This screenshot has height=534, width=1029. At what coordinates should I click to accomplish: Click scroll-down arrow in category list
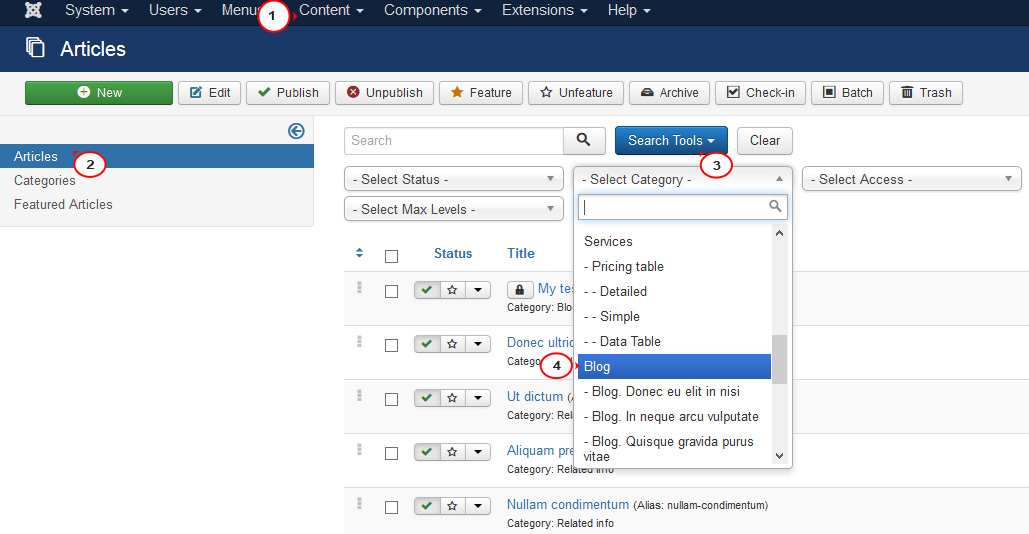pyautogui.click(x=779, y=456)
